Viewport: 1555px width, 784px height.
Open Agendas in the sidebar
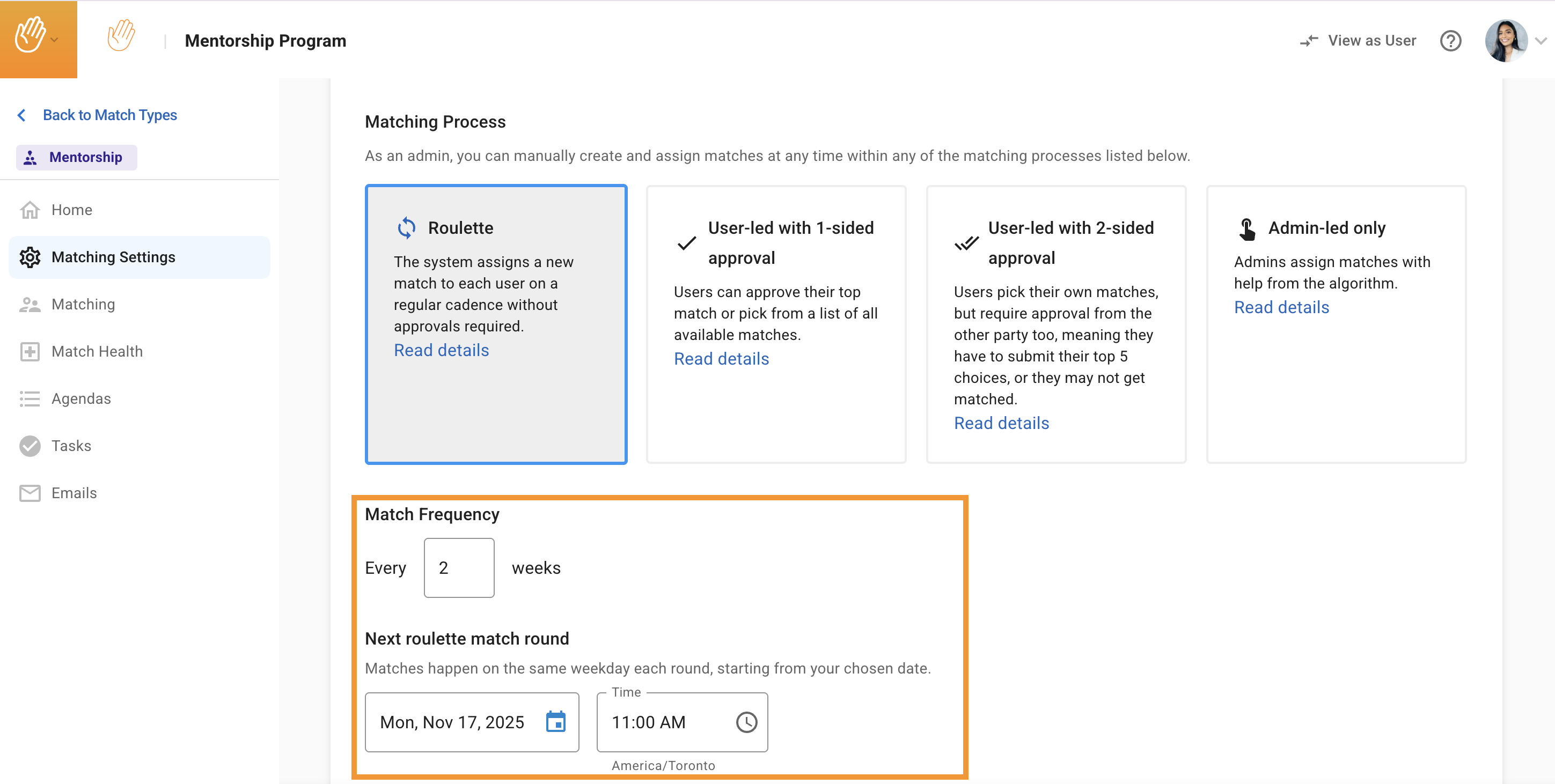81,398
